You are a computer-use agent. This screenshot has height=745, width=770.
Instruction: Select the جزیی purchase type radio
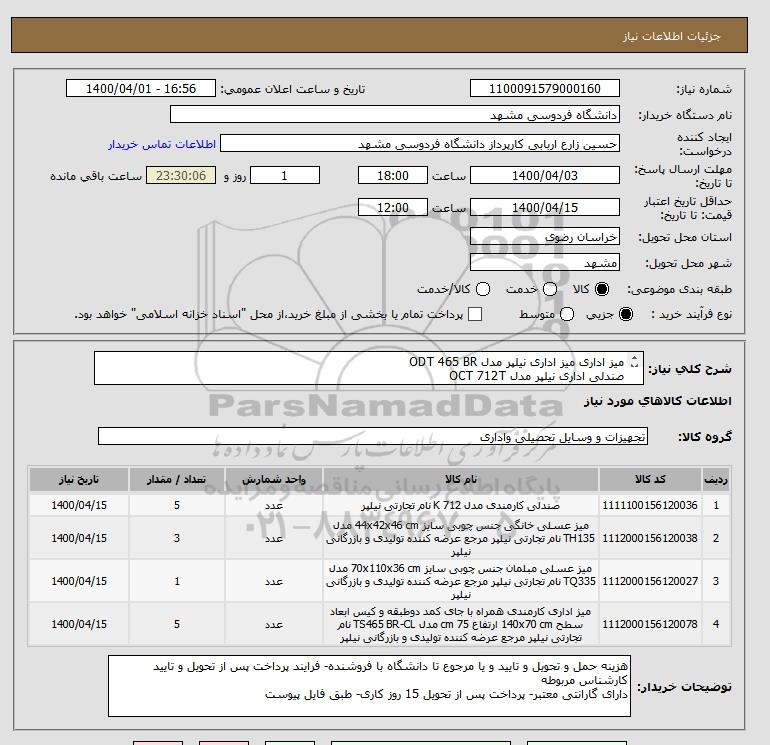tap(626, 314)
